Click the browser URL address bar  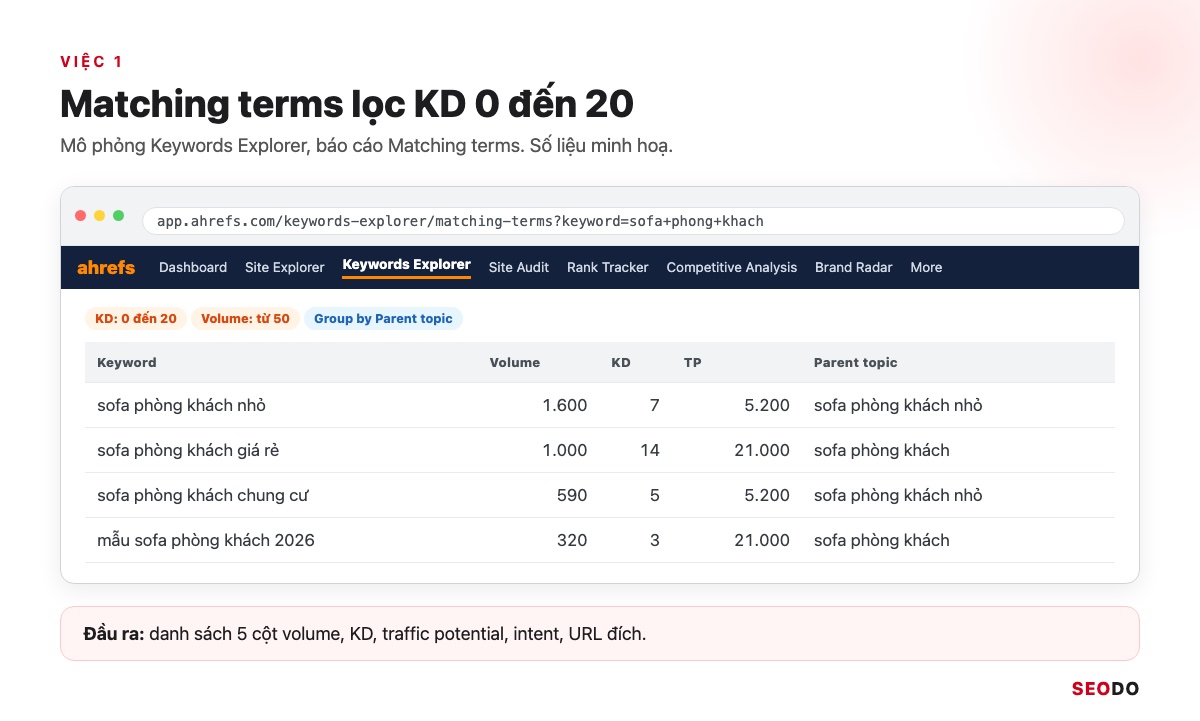point(633,221)
